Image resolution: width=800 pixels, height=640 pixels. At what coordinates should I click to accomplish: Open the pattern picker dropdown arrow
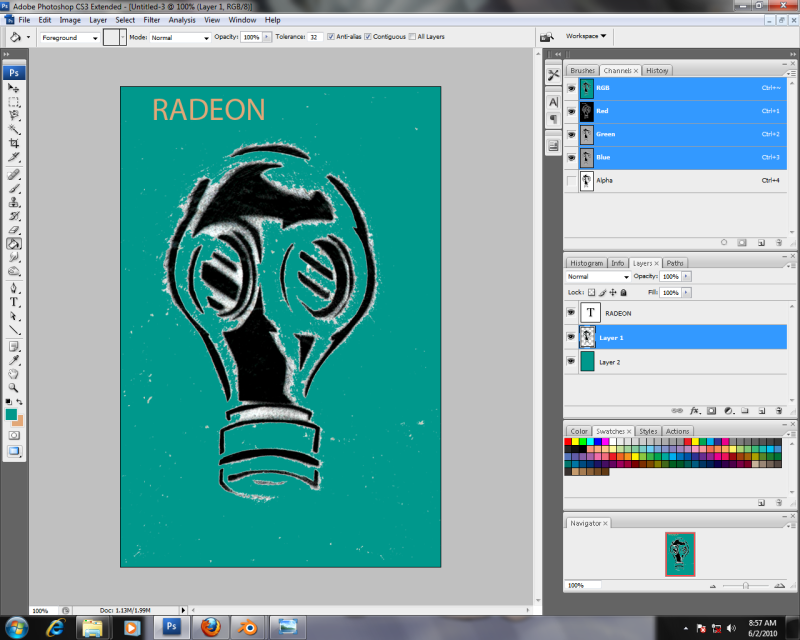coord(122,37)
